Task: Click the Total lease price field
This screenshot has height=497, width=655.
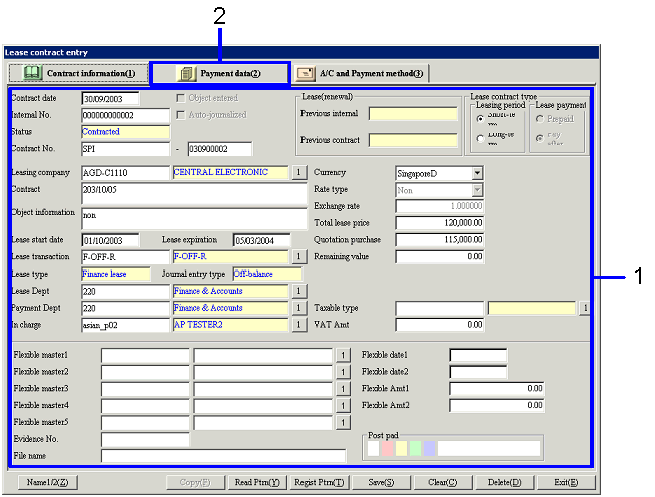Action: pyautogui.click(x=440, y=223)
